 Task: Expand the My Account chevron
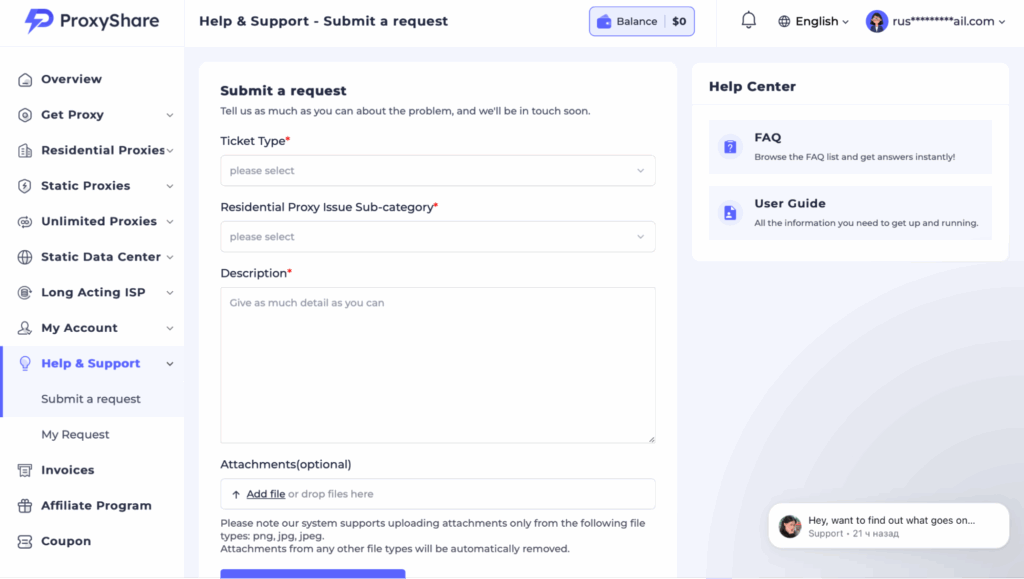[170, 328]
